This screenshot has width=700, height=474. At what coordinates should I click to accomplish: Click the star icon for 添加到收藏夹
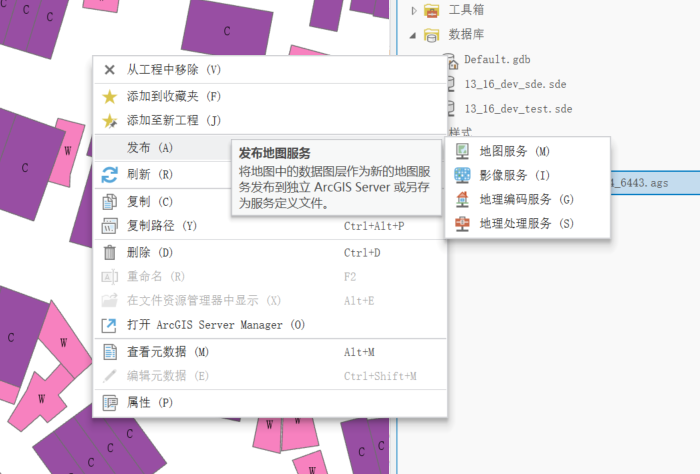coord(109,96)
